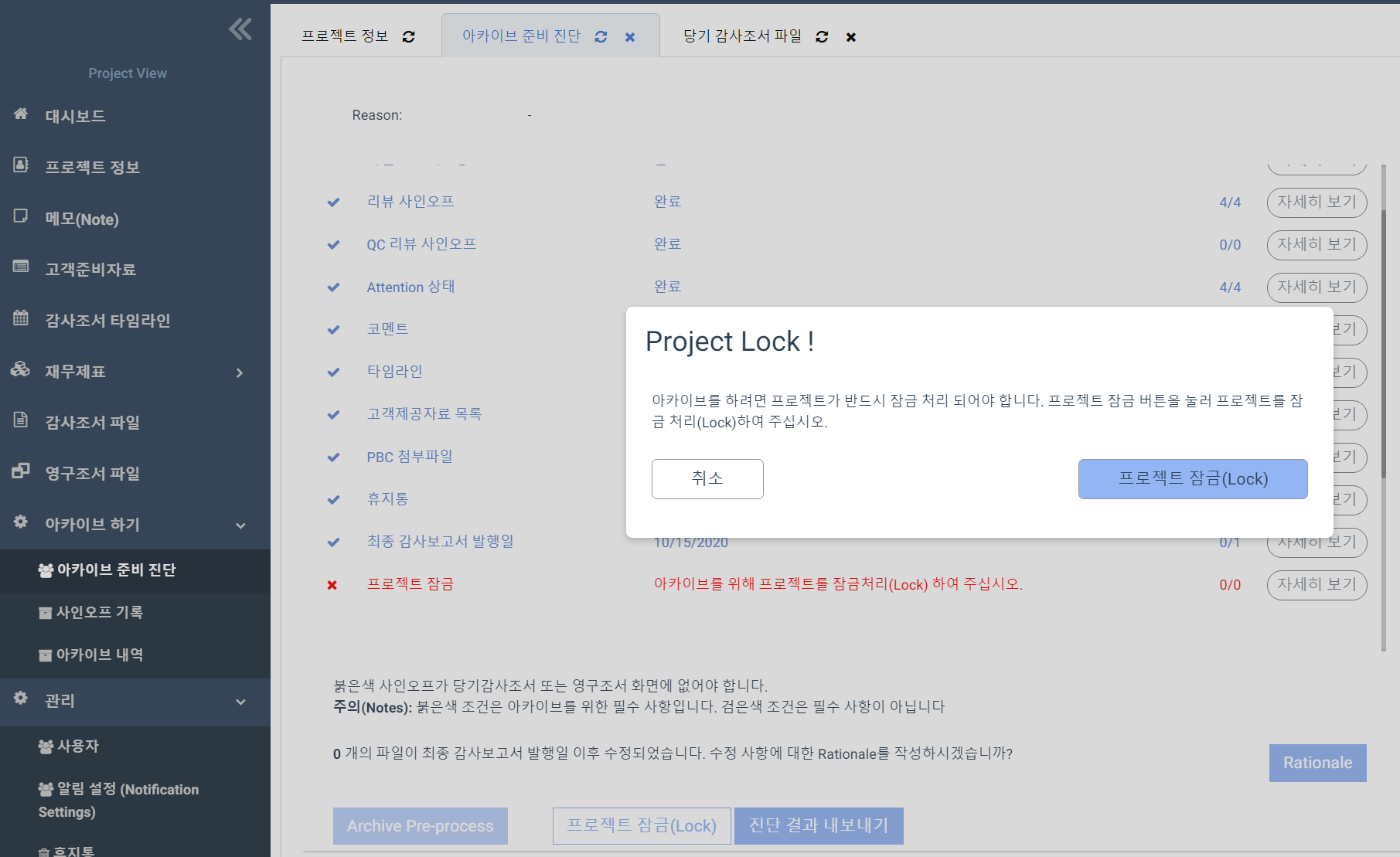Open 메모(Note) from the sidebar

[19, 217]
